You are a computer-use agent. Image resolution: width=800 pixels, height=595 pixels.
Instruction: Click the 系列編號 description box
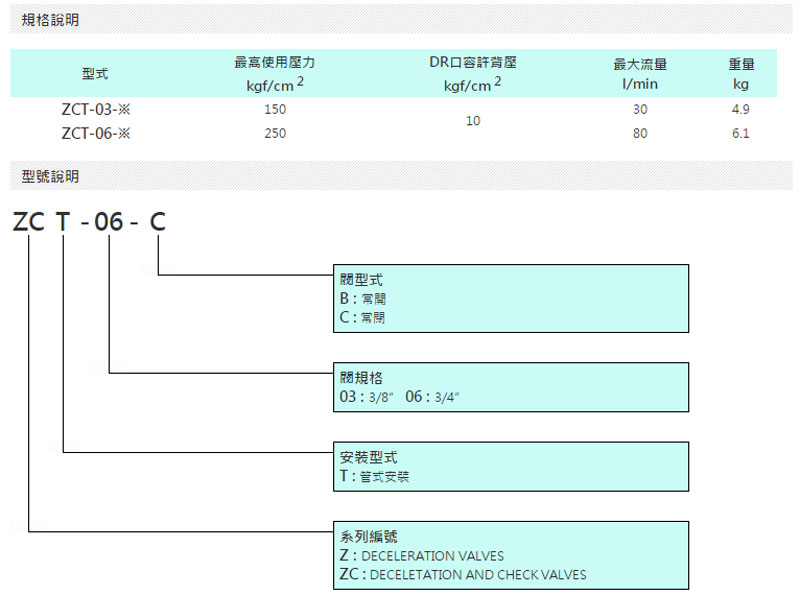point(511,555)
